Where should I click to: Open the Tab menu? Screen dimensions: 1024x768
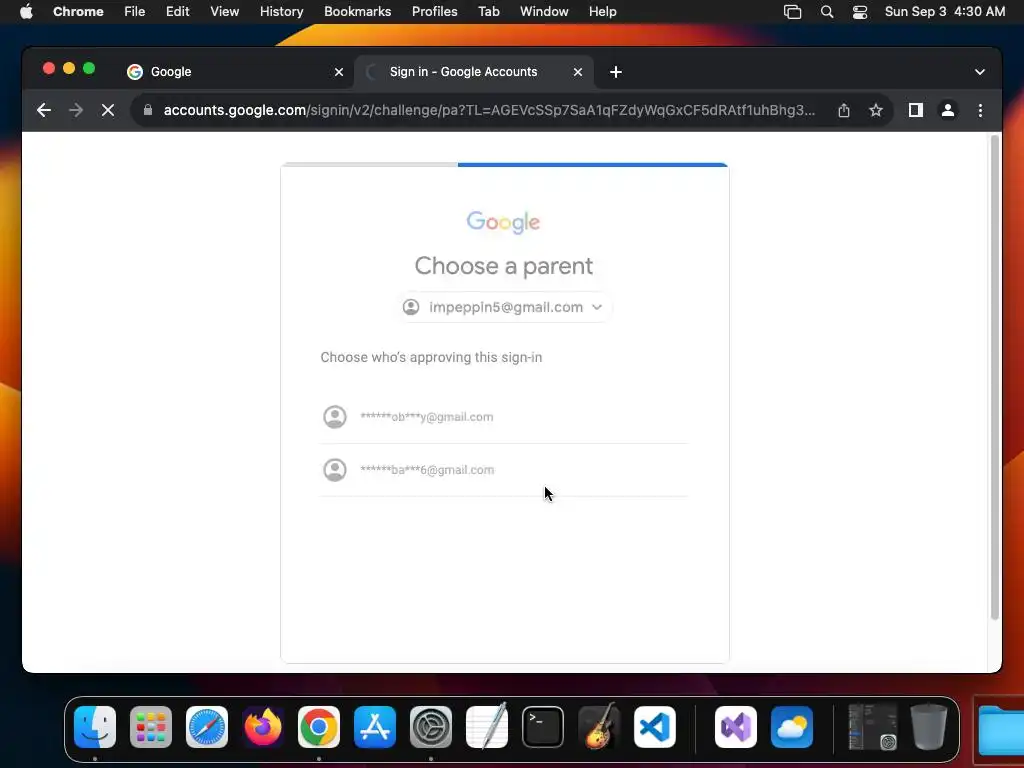click(x=488, y=12)
